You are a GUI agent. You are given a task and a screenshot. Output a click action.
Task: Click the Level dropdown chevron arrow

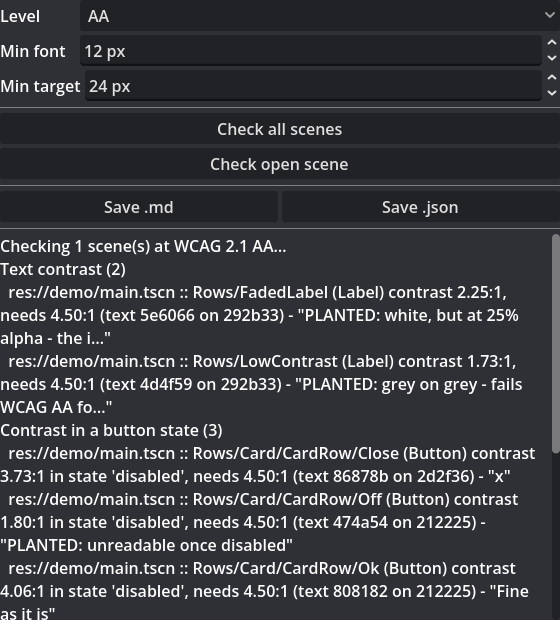click(x=549, y=15)
